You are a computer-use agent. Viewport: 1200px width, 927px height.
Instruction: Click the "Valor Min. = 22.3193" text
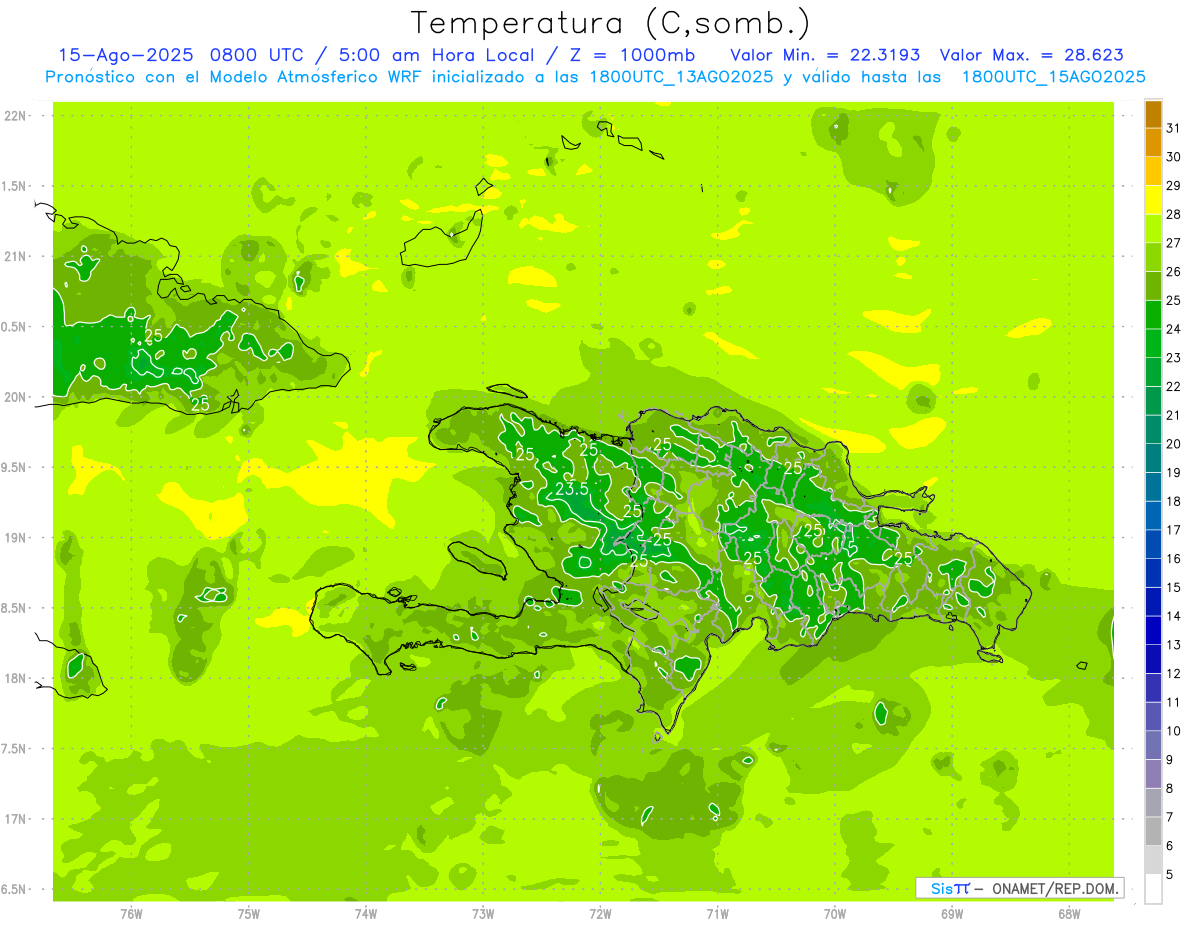(x=825, y=55)
